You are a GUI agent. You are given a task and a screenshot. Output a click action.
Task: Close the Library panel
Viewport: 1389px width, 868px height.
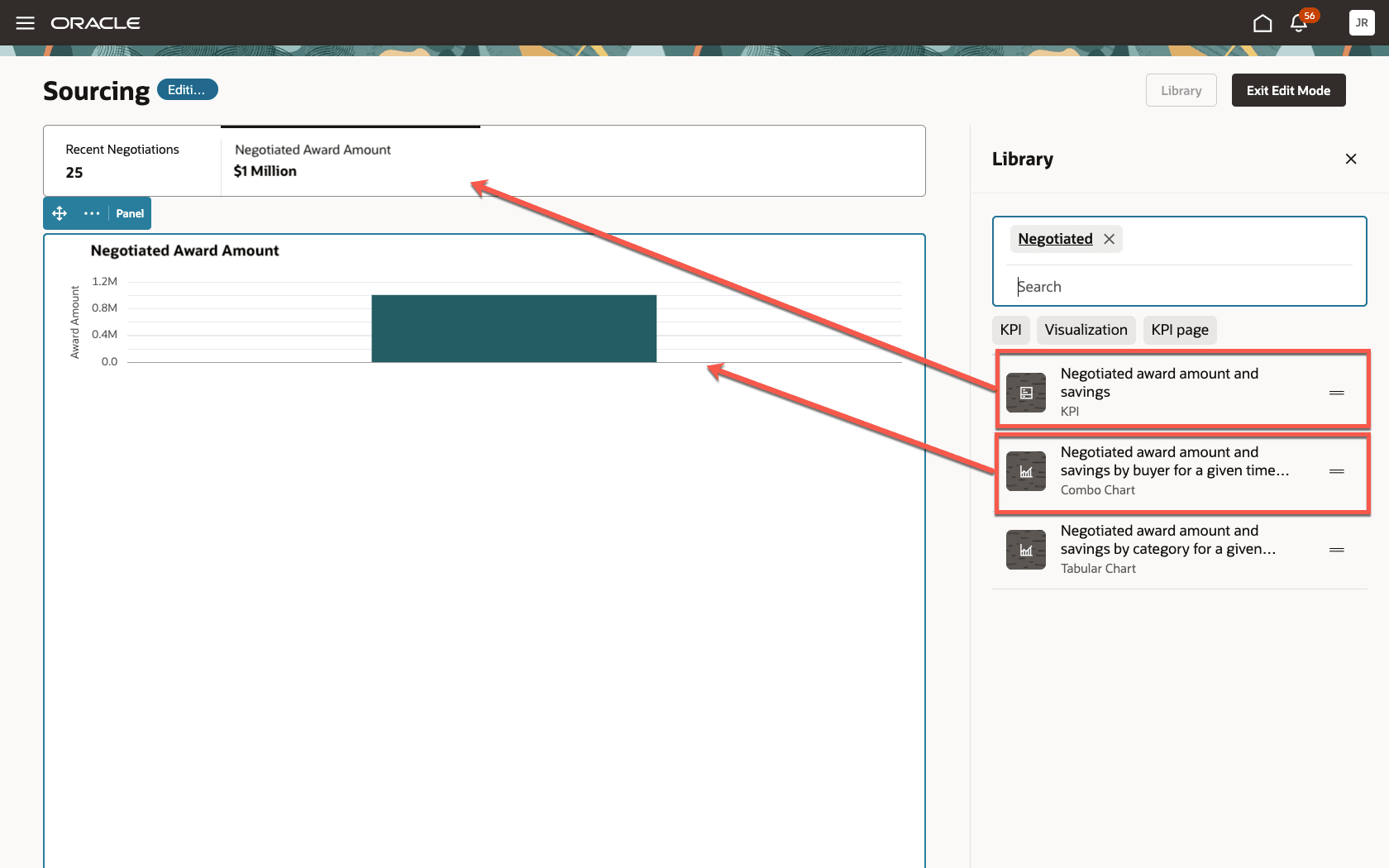(1351, 159)
